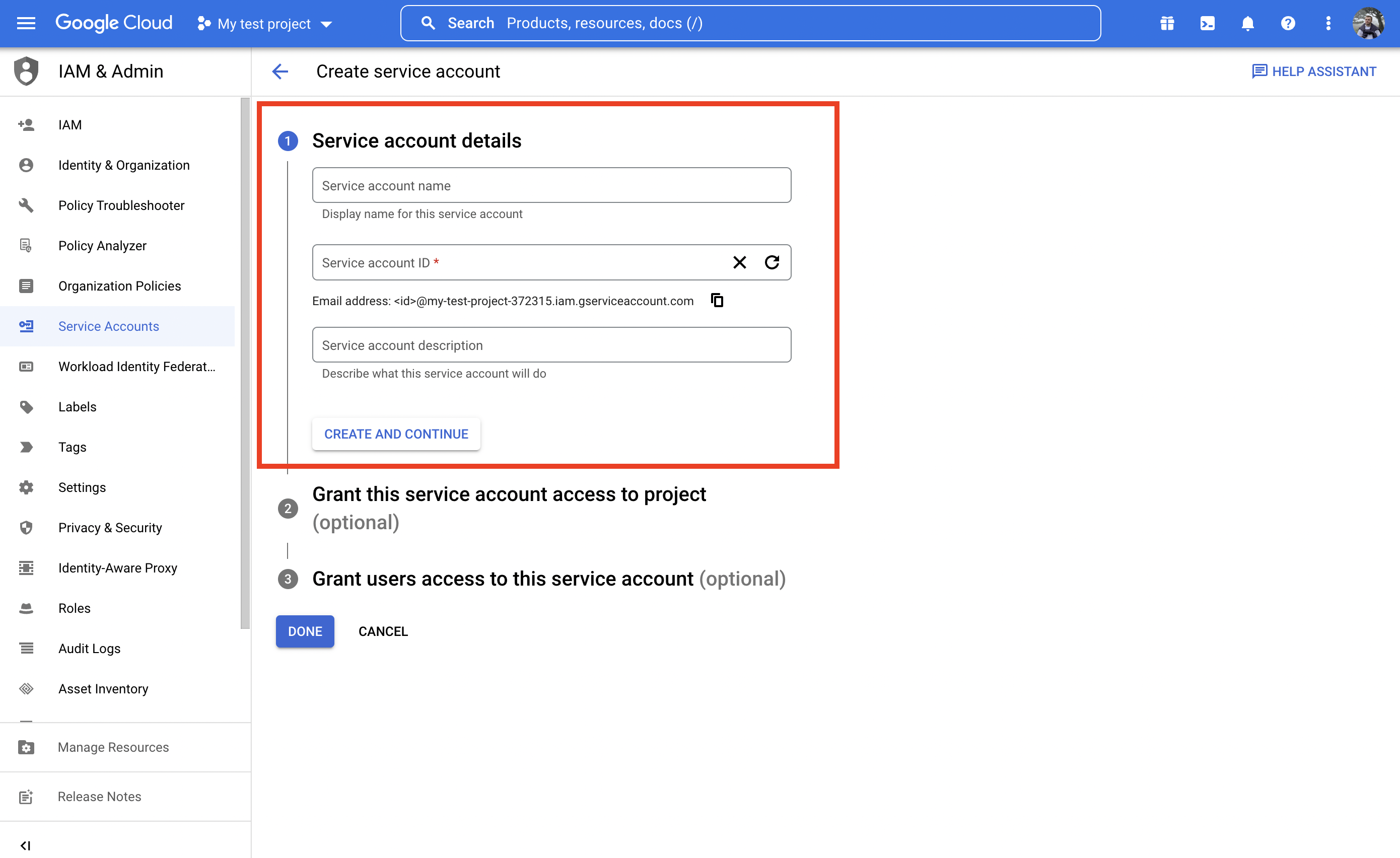This screenshot has width=1400, height=858.
Task: Clear the Service account ID field
Action: tap(739, 262)
